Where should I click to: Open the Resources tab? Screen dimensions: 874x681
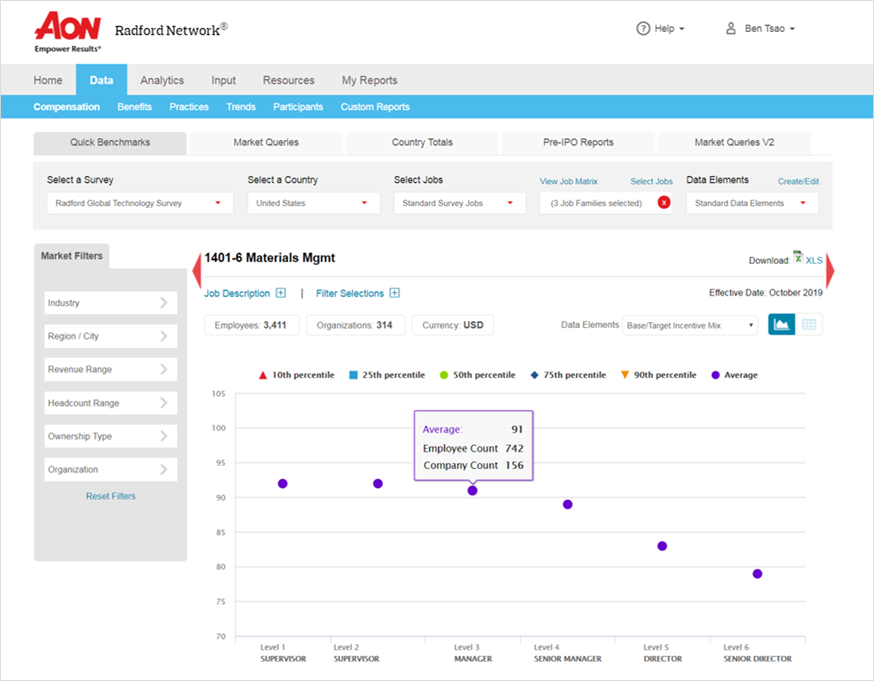click(x=289, y=80)
